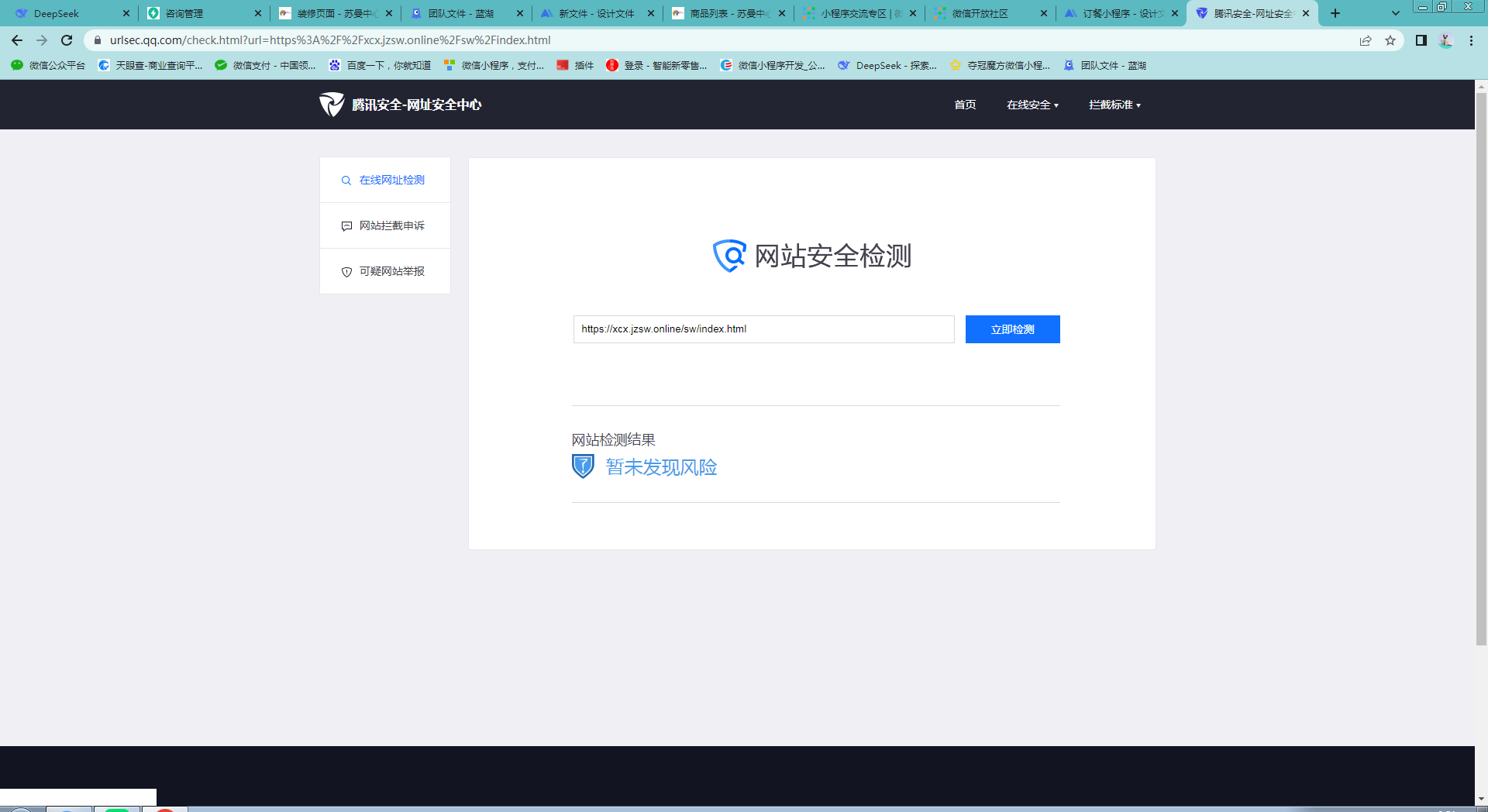
Task: Open the Chrome profile avatar
Action: 1446,40
